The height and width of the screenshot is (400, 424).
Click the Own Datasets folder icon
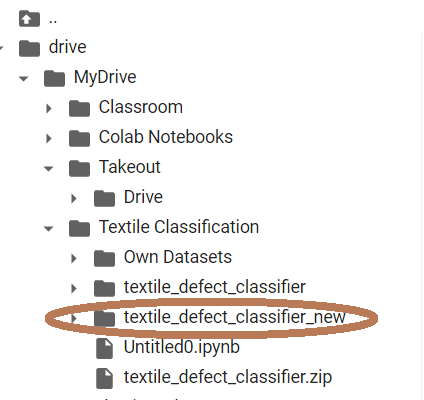tap(104, 258)
